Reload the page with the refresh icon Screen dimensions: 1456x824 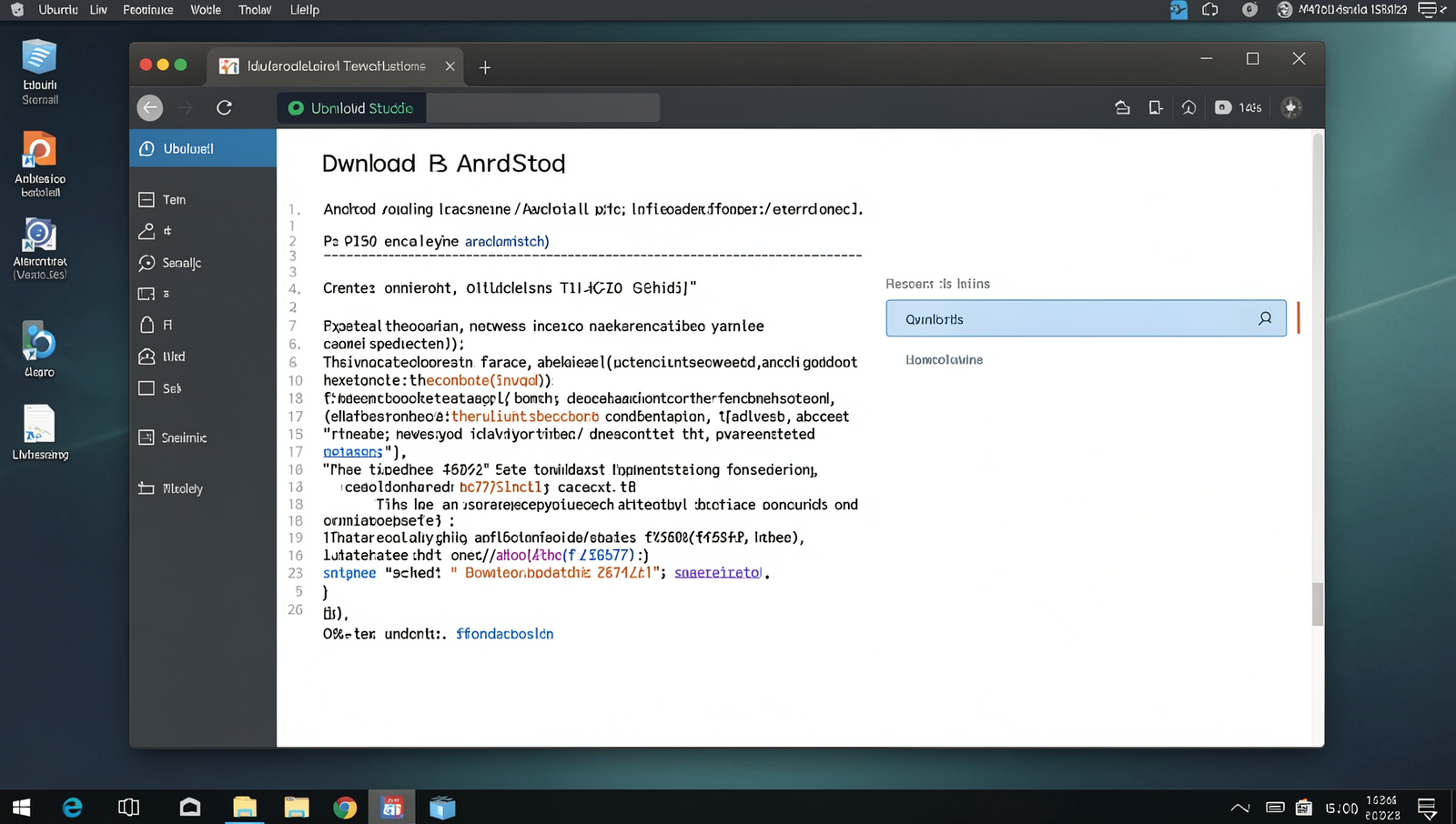coord(224,107)
